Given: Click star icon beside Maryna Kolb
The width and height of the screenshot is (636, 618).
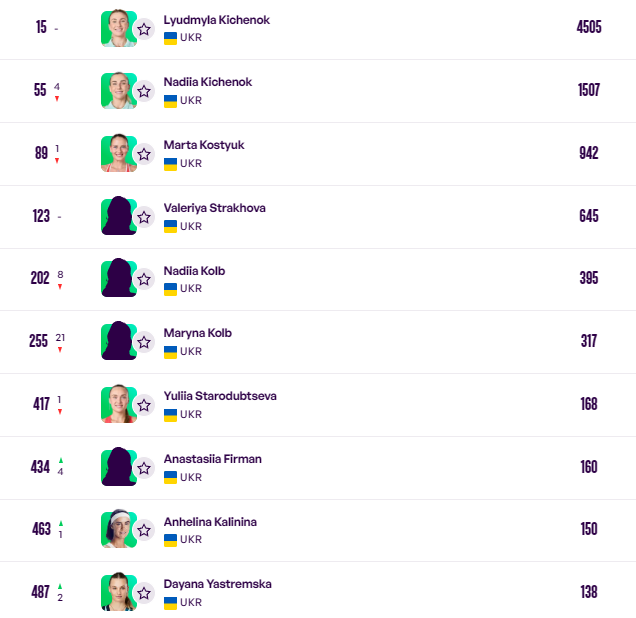Looking at the screenshot, I should click(144, 342).
